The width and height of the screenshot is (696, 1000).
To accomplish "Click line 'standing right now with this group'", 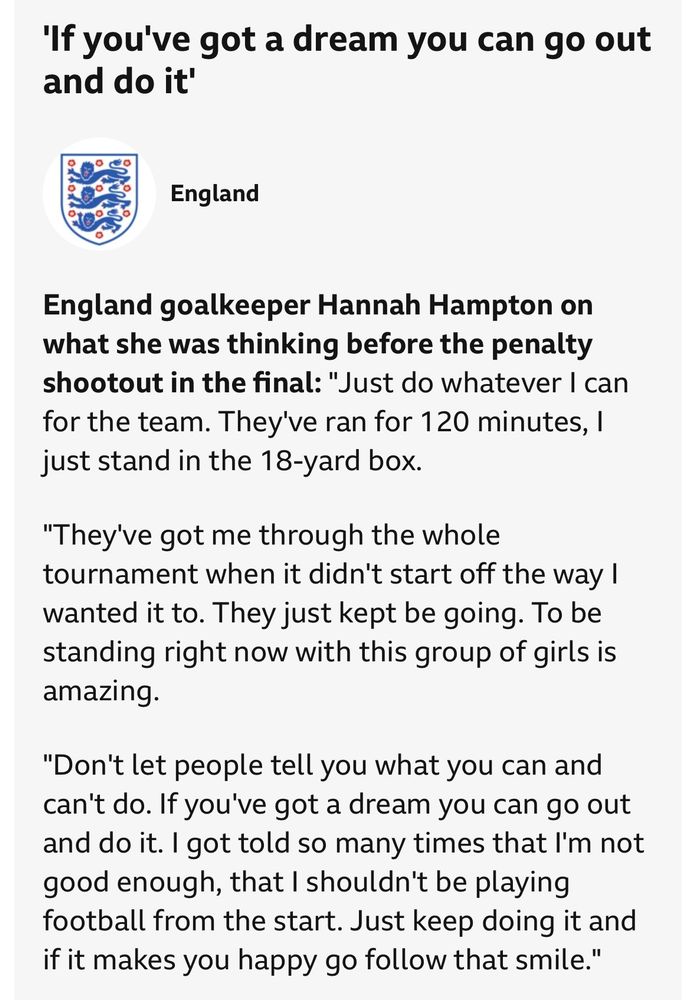I will tap(330, 652).
